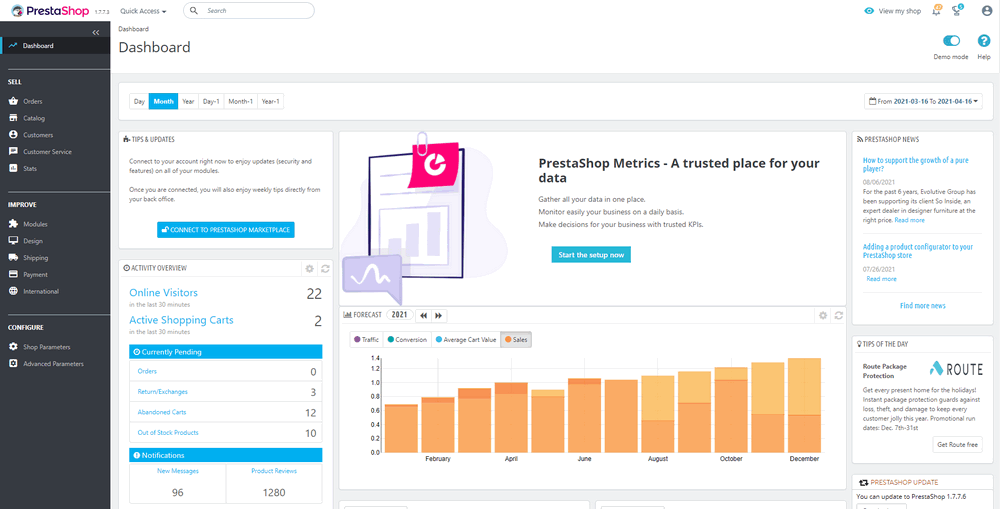The image size is (1000, 509).
Task: Click the Catalog store icon
Action: (x=13, y=118)
